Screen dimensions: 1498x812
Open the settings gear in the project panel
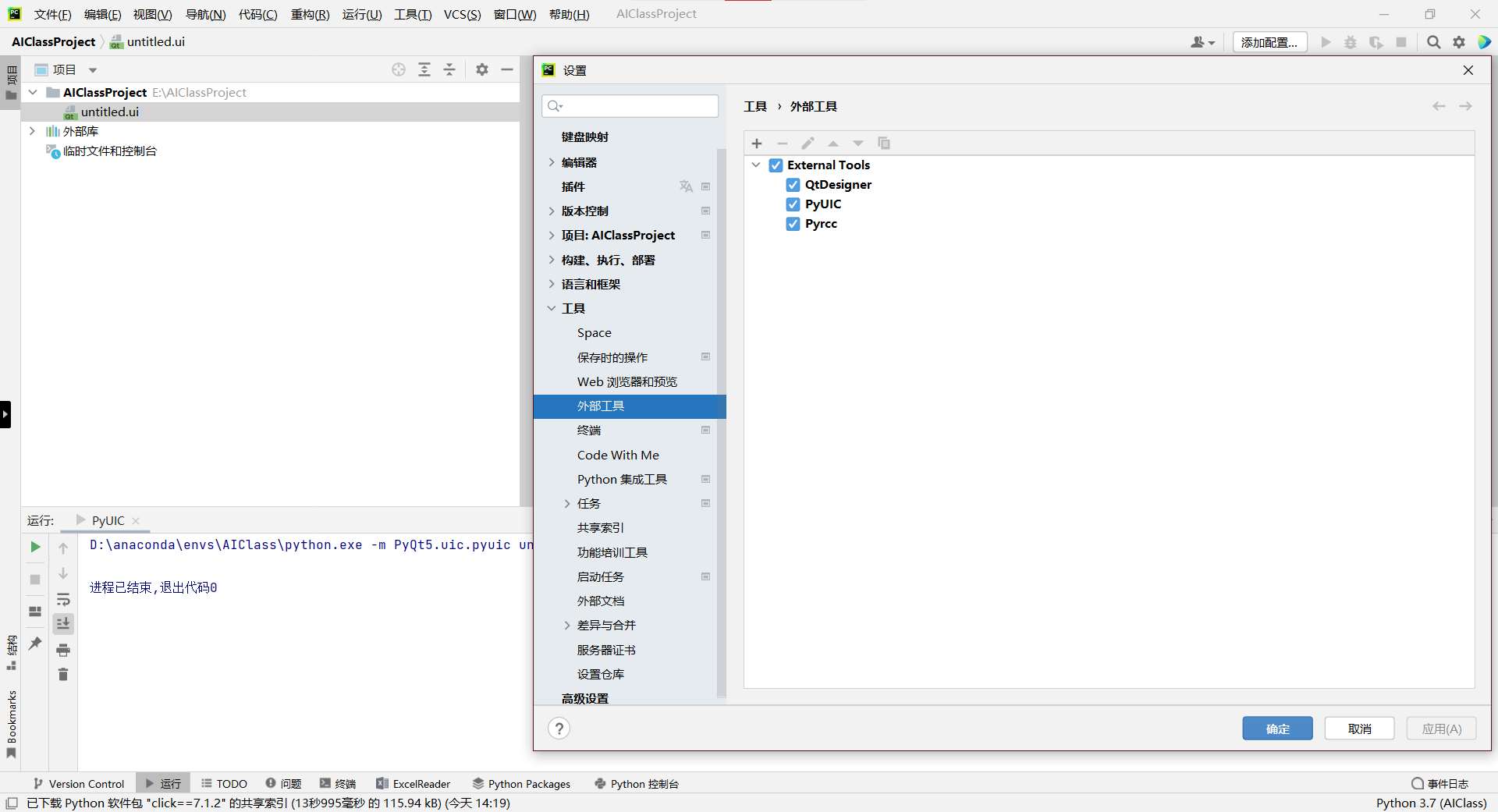[481, 69]
